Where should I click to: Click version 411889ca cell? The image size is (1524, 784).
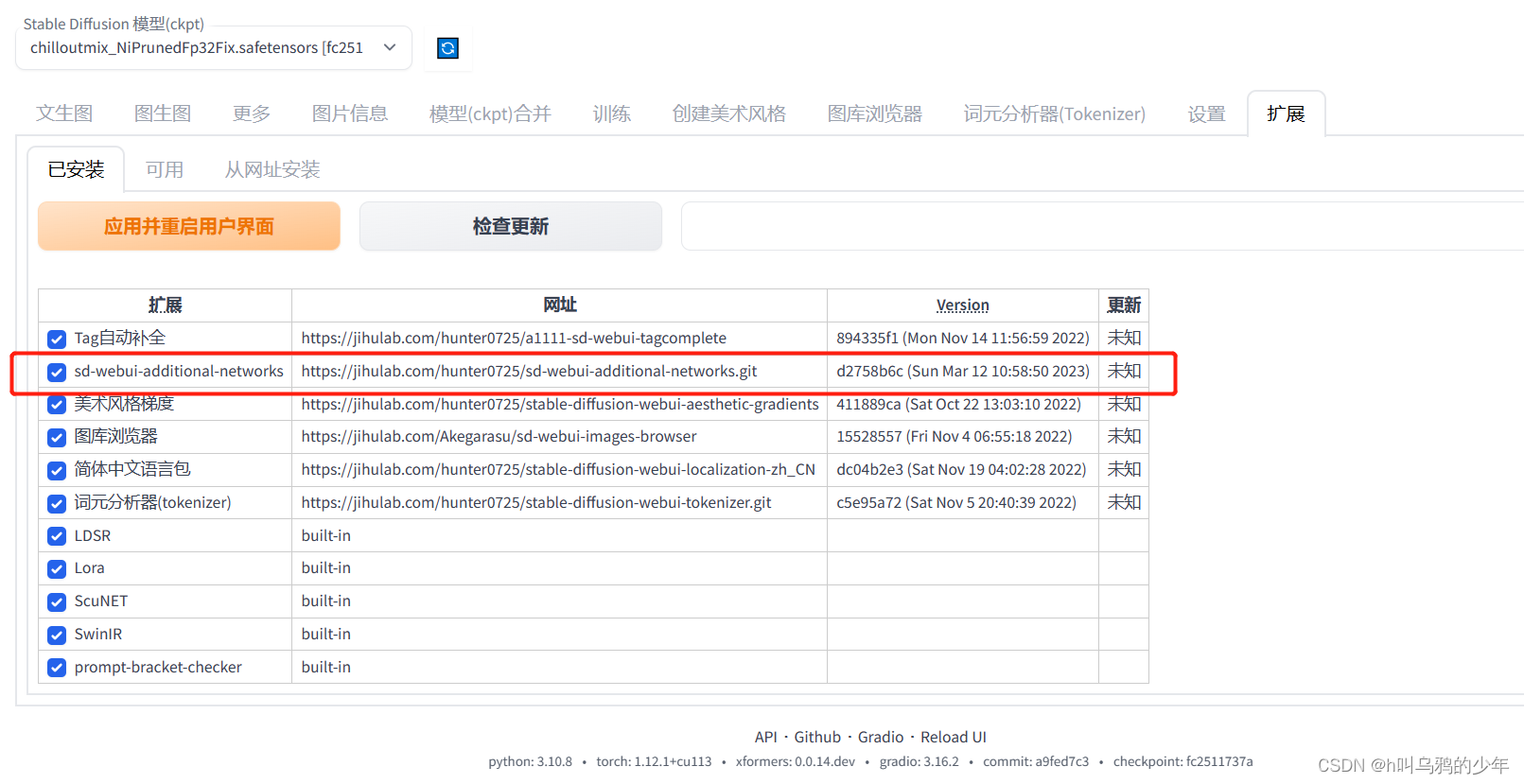[x=963, y=405]
